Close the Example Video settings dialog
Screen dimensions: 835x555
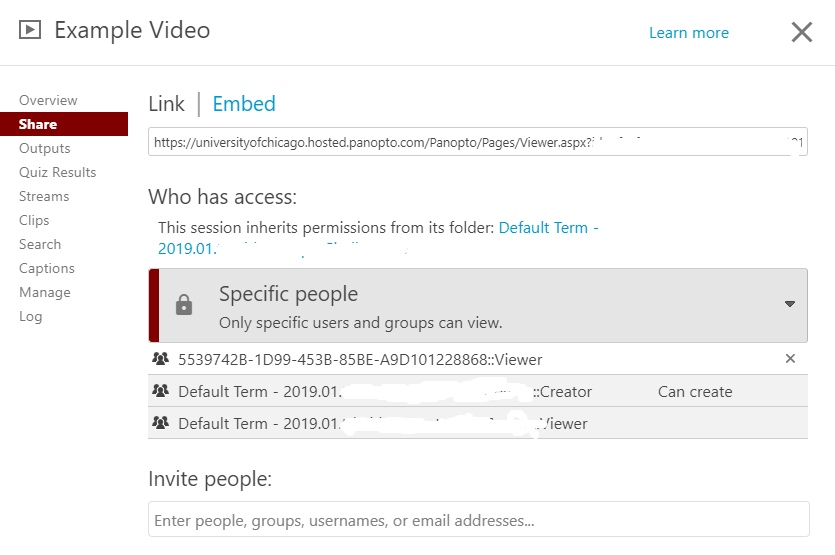click(801, 32)
